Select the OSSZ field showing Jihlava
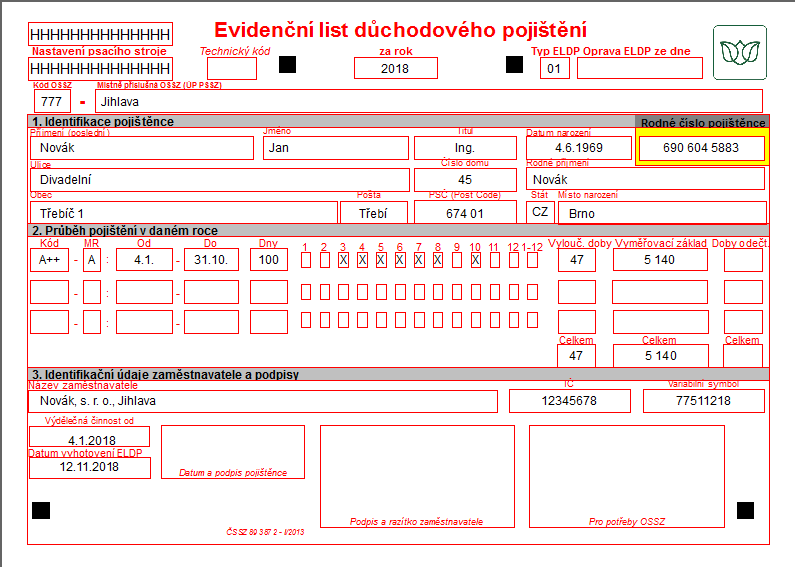This screenshot has width=795, height=567. [429, 101]
